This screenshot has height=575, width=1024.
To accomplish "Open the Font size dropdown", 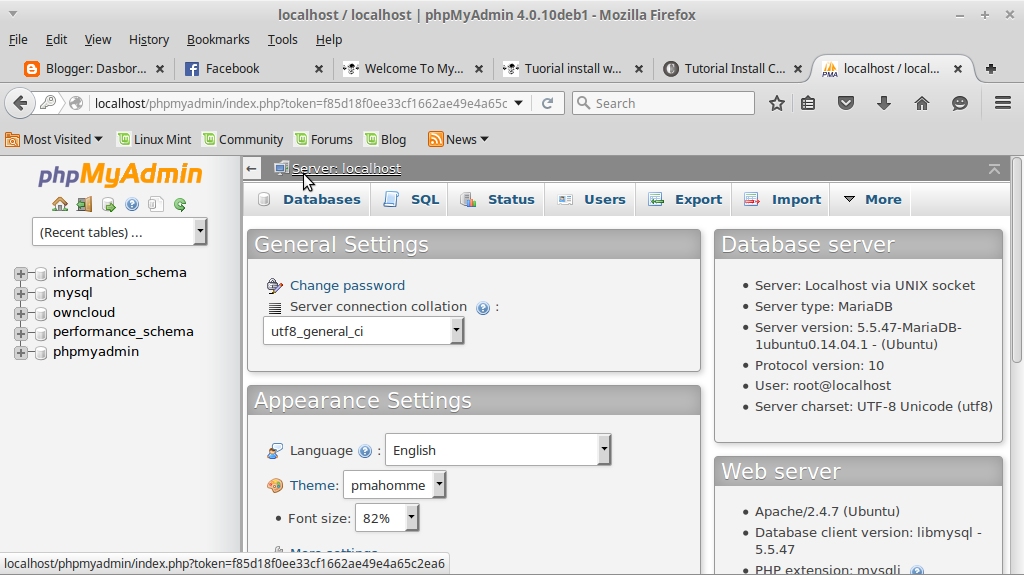I will pyautogui.click(x=387, y=518).
